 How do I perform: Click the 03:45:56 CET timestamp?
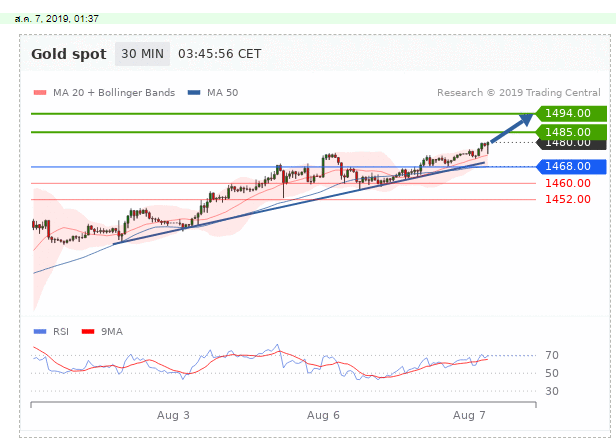tap(220, 54)
